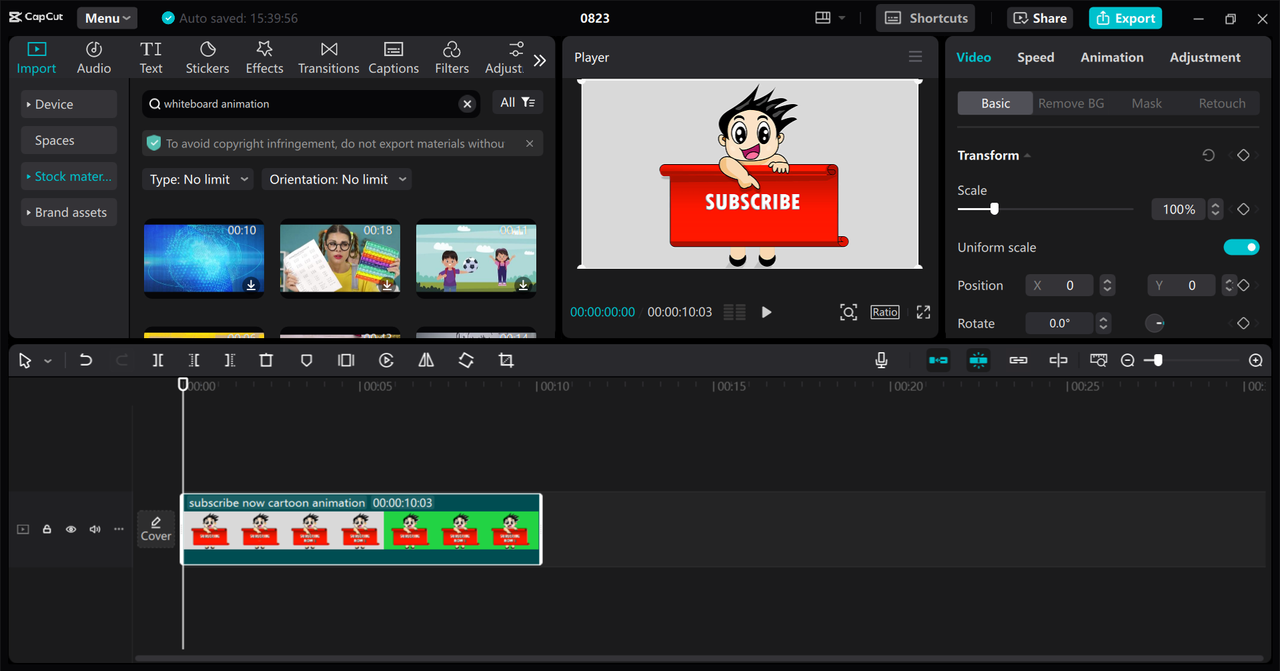Viewport: 1280px width, 671px height.
Task: Toggle the main track magnet
Action: point(938,360)
